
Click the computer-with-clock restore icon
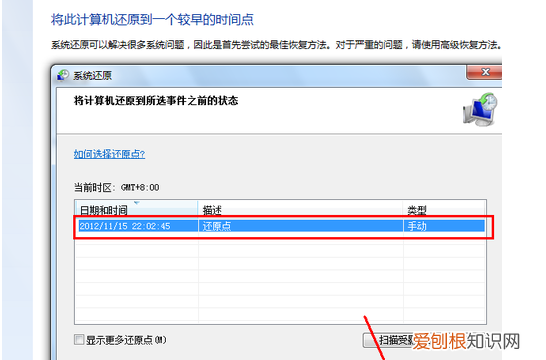click(x=480, y=110)
